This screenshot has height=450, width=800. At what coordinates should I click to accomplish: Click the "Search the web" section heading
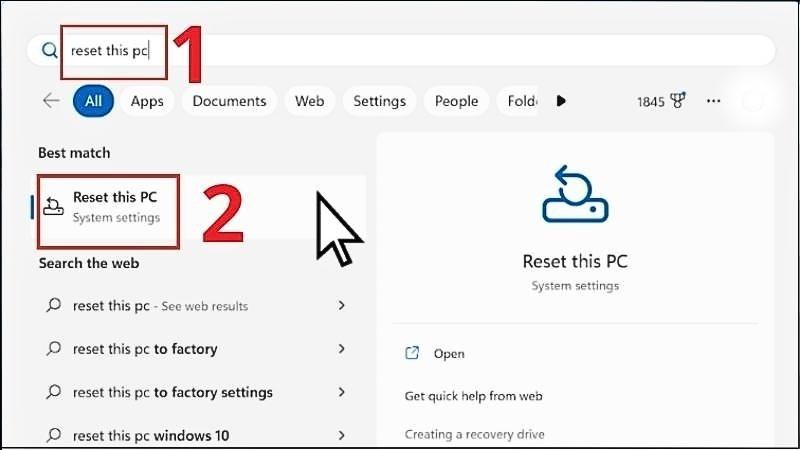tap(89, 263)
